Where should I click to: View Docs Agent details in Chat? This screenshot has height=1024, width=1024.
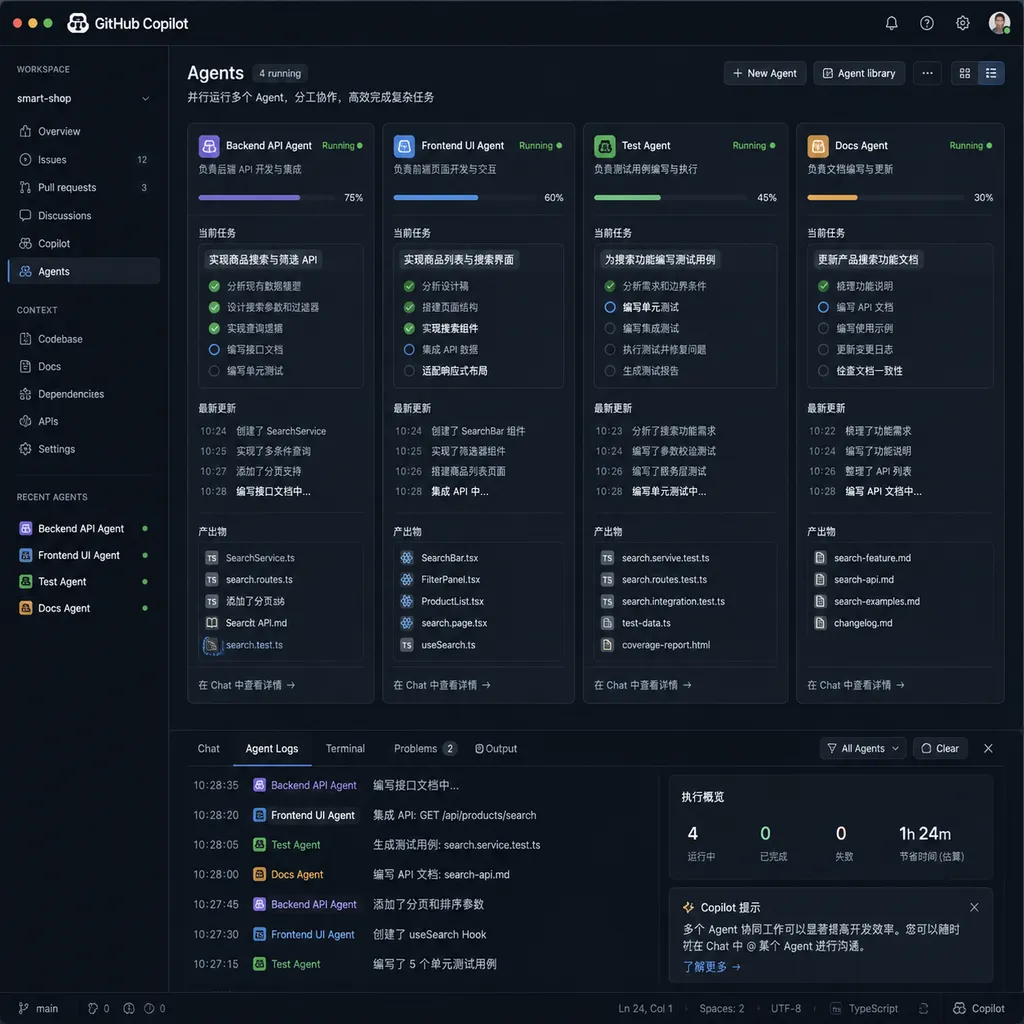pos(856,685)
